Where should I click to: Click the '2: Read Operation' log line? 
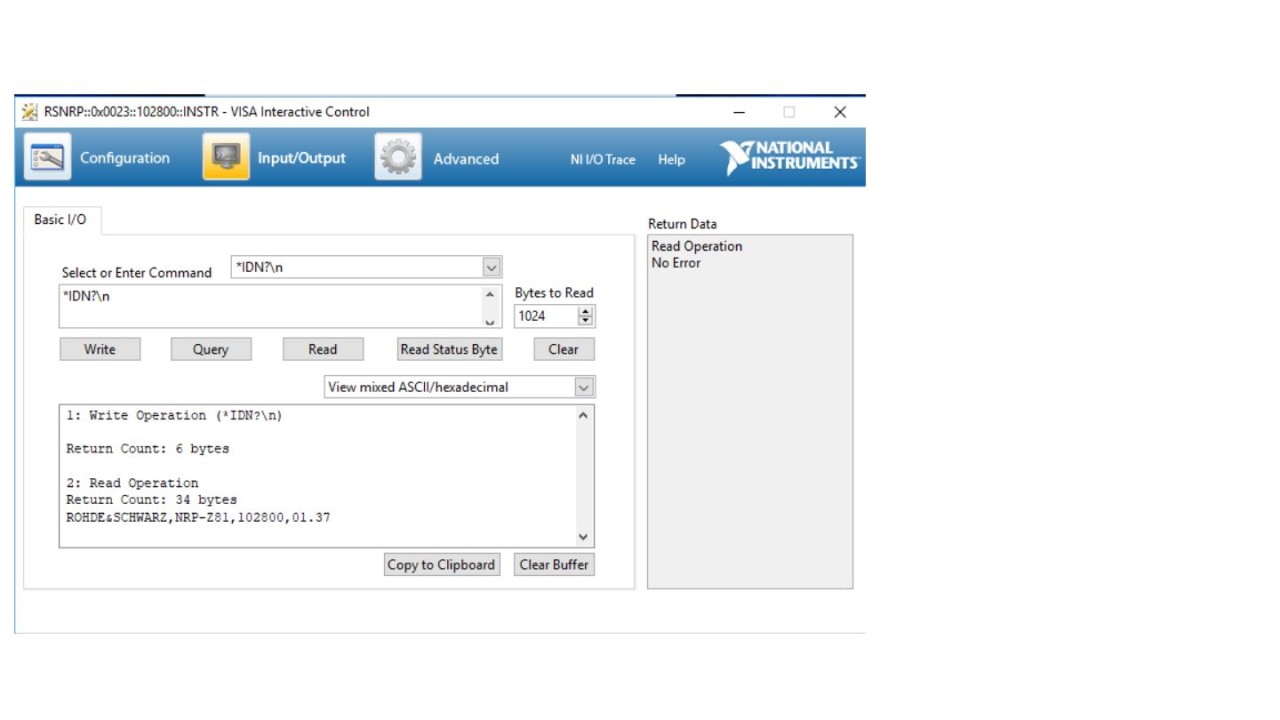tap(132, 483)
